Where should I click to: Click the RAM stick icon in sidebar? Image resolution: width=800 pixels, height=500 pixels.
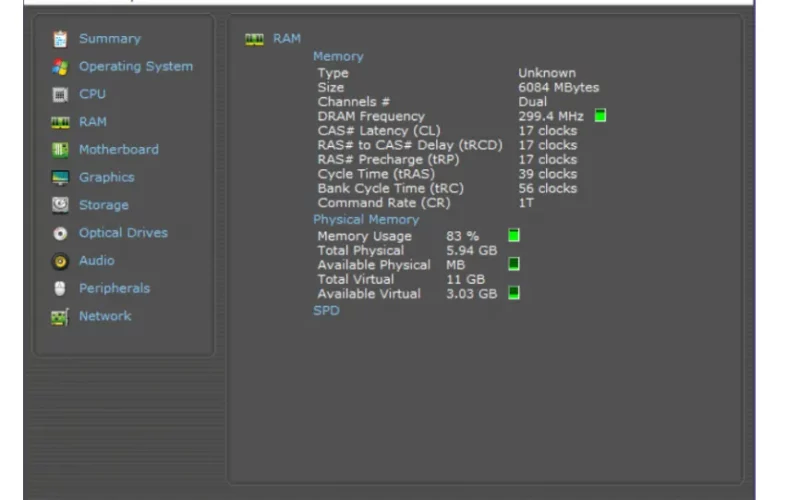click(x=60, y=122)
